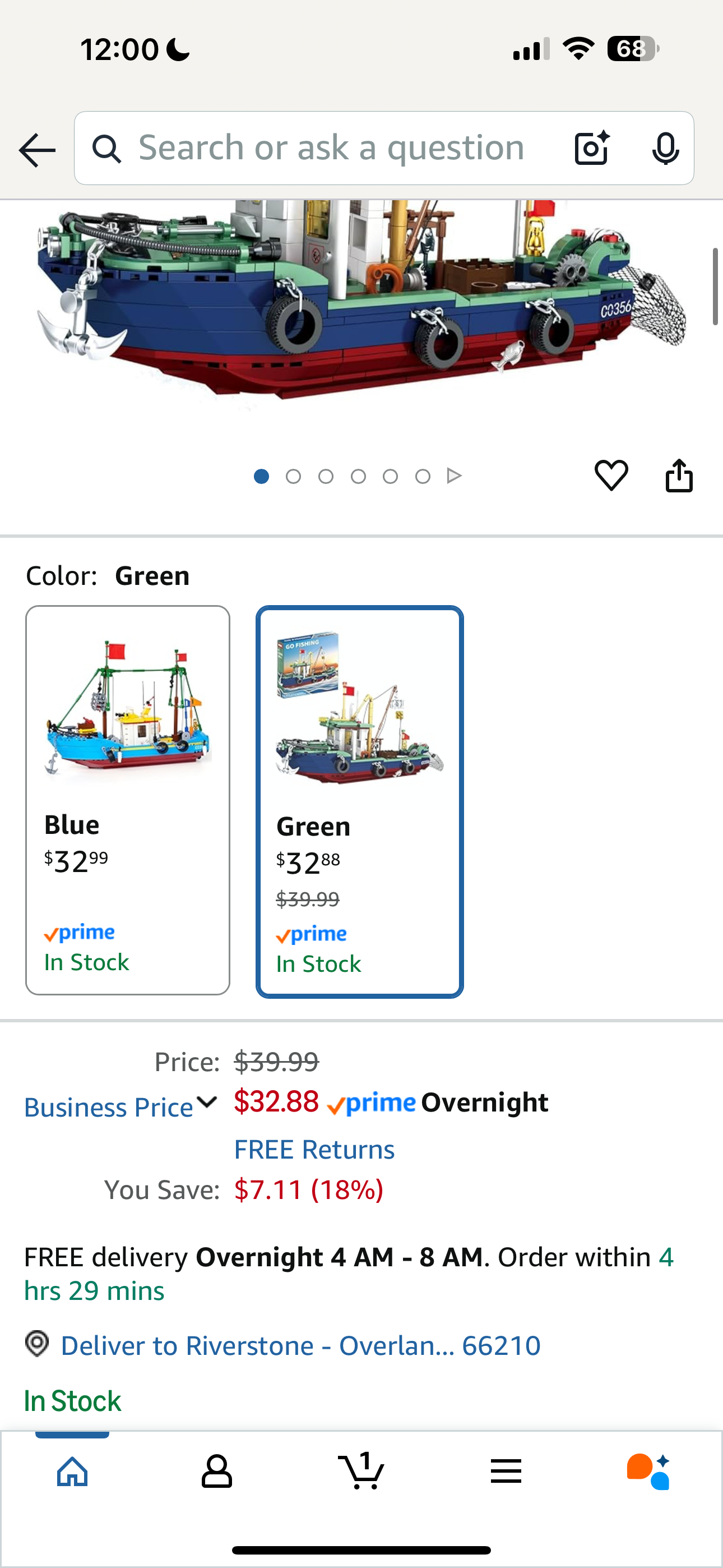Expand the Business Price chevron
Viewport: 723px width, 1568px height.
[x=207, y=1102]
